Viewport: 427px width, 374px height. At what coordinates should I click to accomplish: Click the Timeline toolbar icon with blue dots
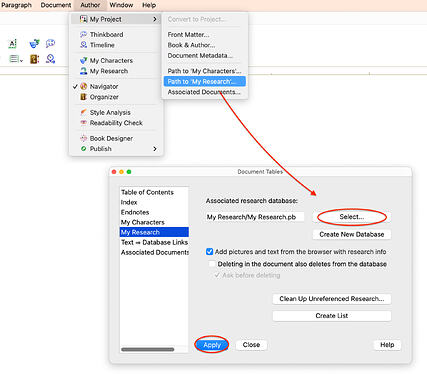pos(50,59)
